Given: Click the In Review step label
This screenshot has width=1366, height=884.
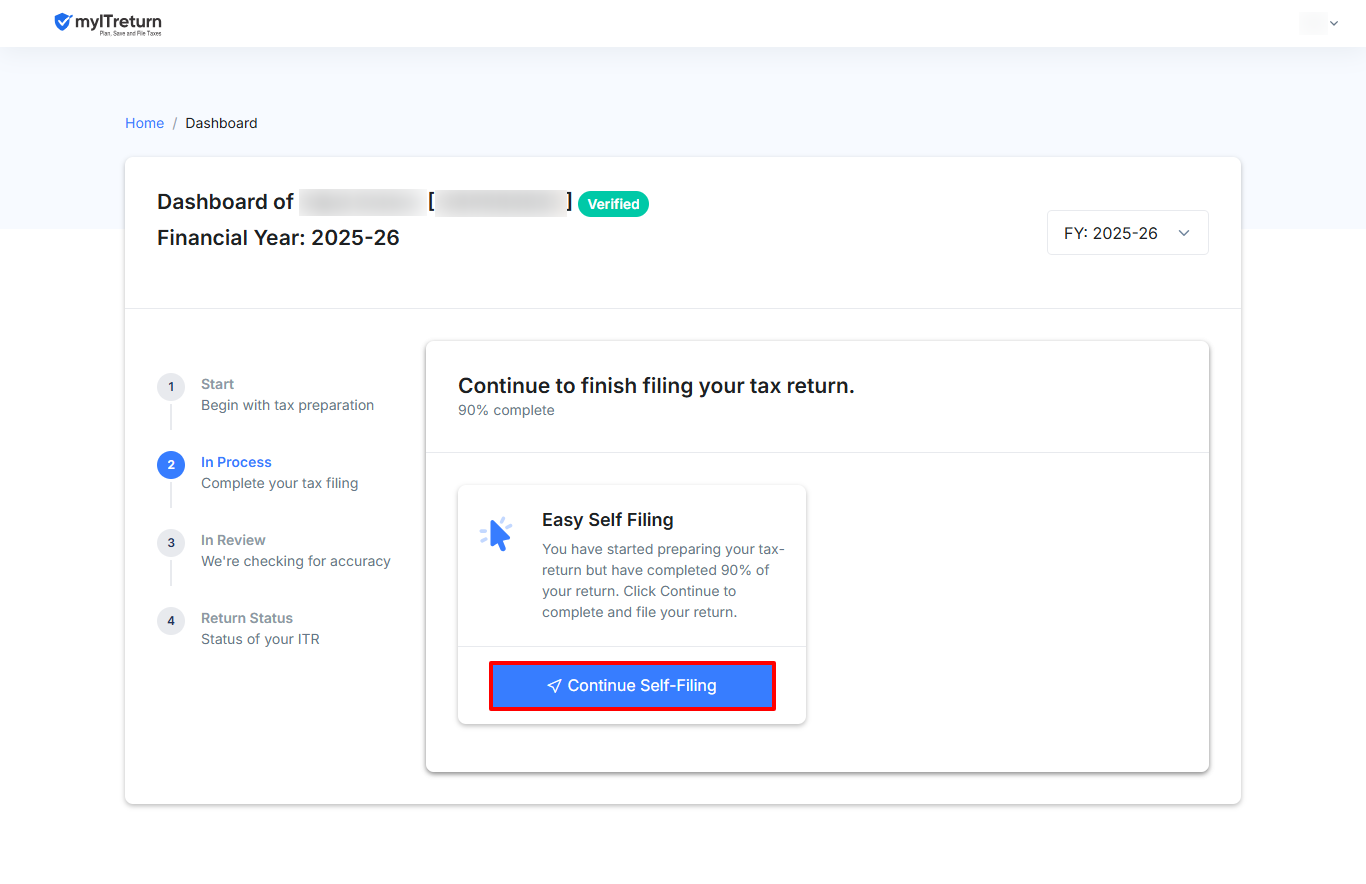Looking at the screenshot, I should [233, 540].
